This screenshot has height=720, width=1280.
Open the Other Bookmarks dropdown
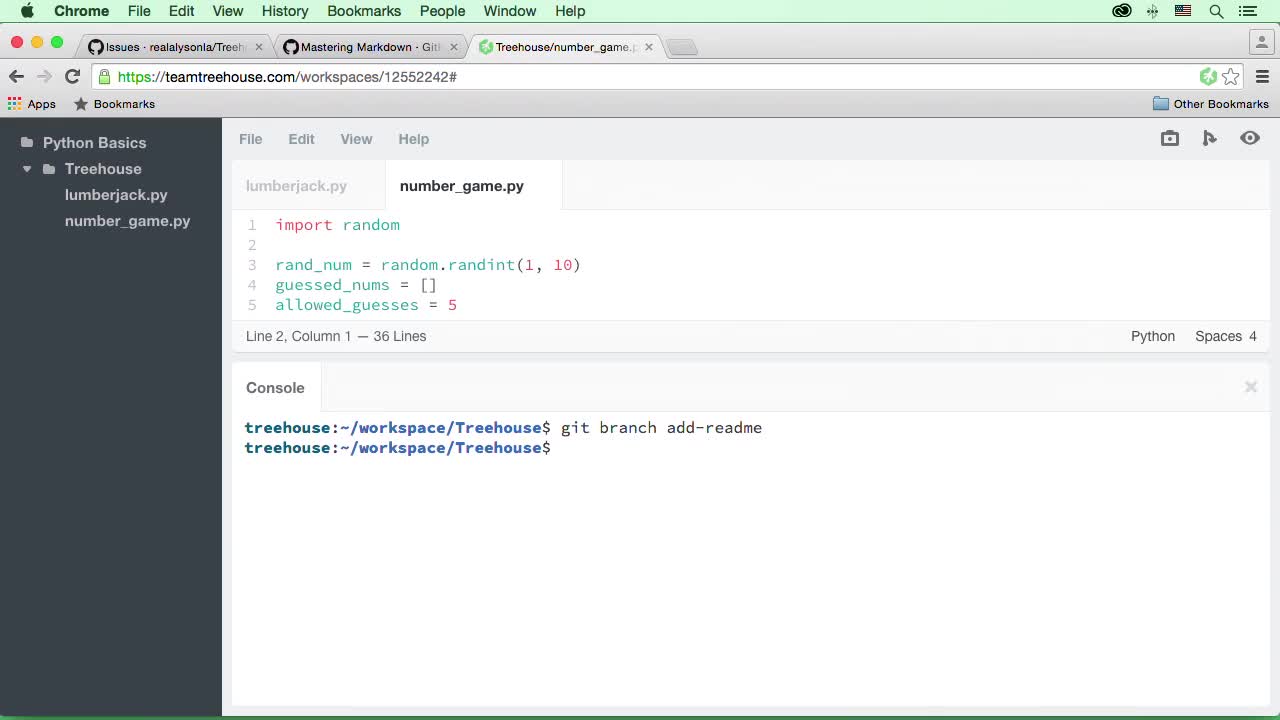1211,103
